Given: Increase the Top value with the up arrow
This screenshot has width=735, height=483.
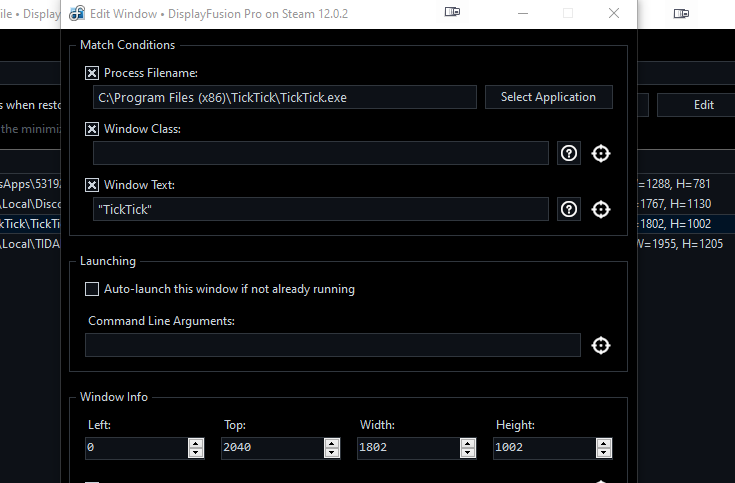Looking at the screenshot, I should click(x=332, y=443).
